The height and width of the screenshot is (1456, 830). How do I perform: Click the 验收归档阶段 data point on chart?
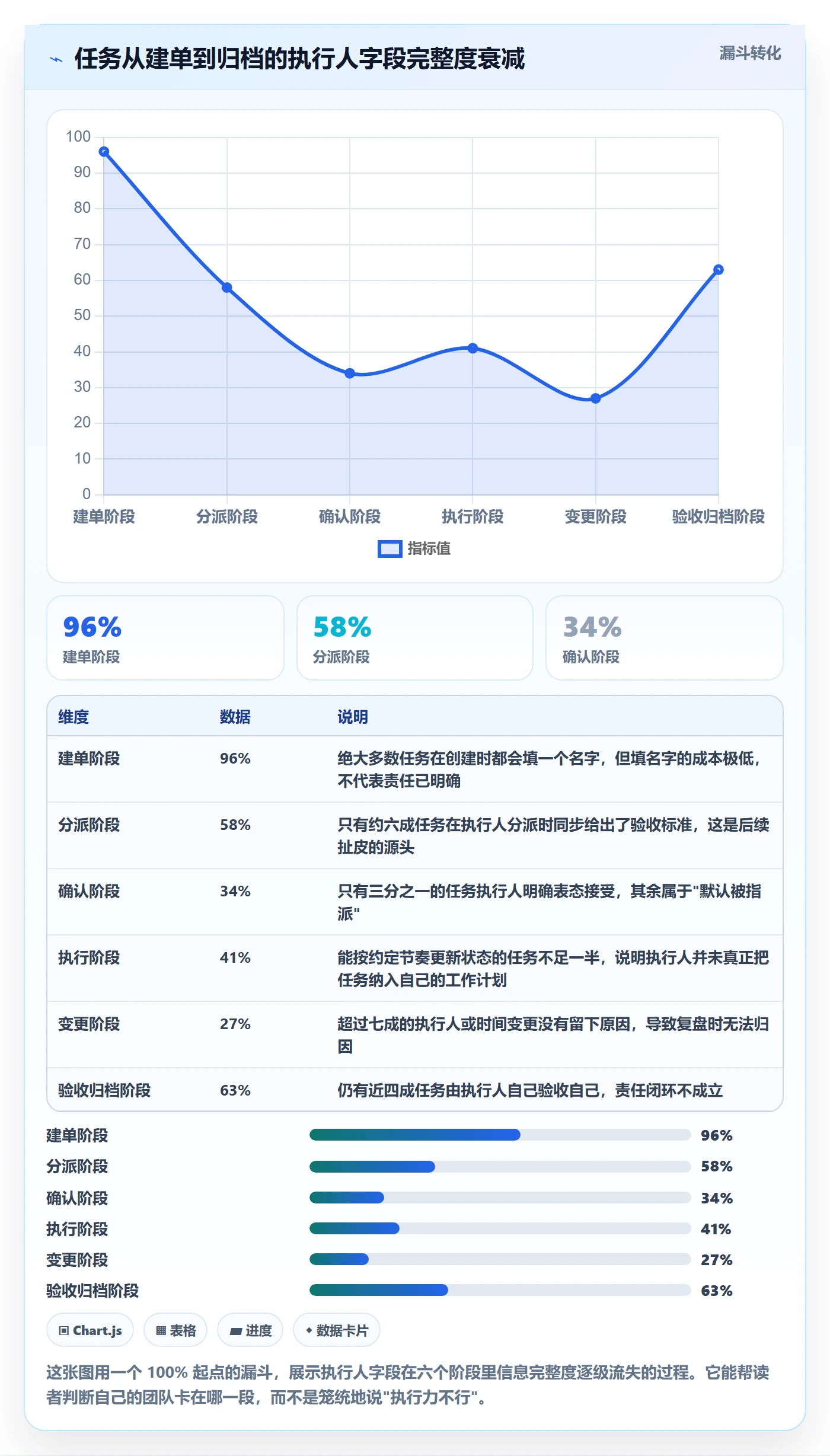click(x=718, y=270)
